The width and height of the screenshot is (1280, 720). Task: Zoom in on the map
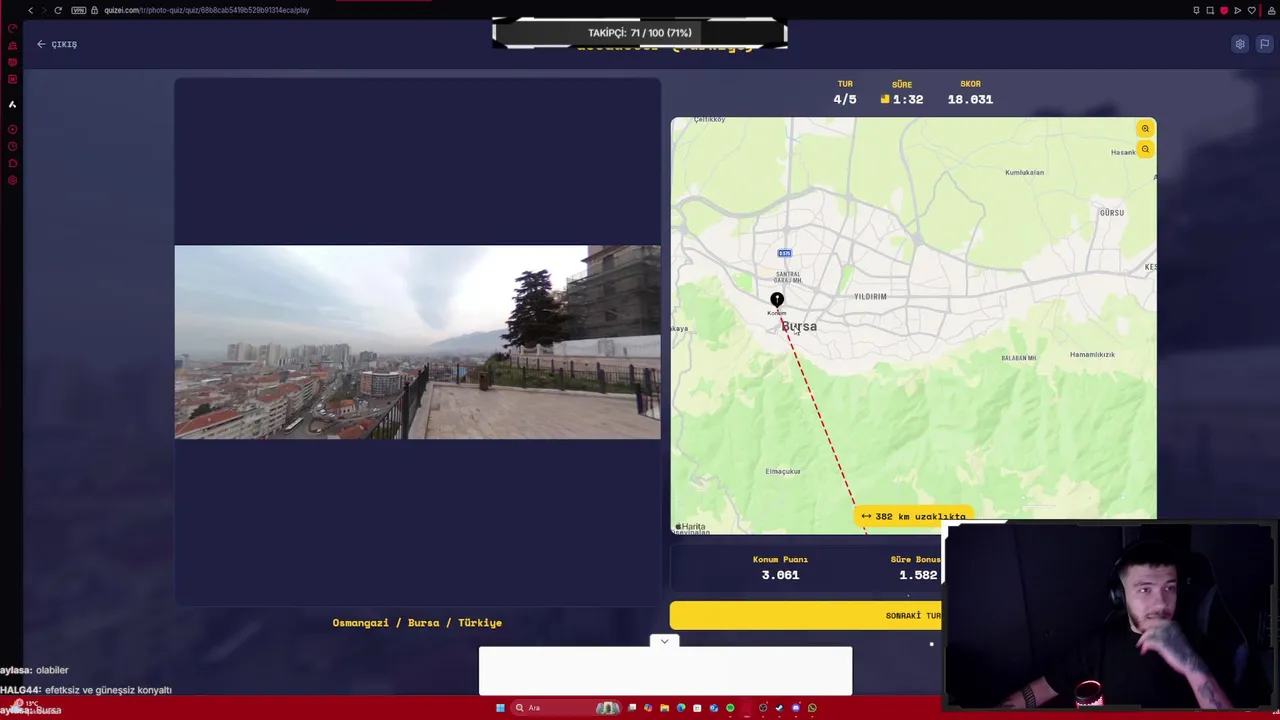click(x=1145, y=129)
